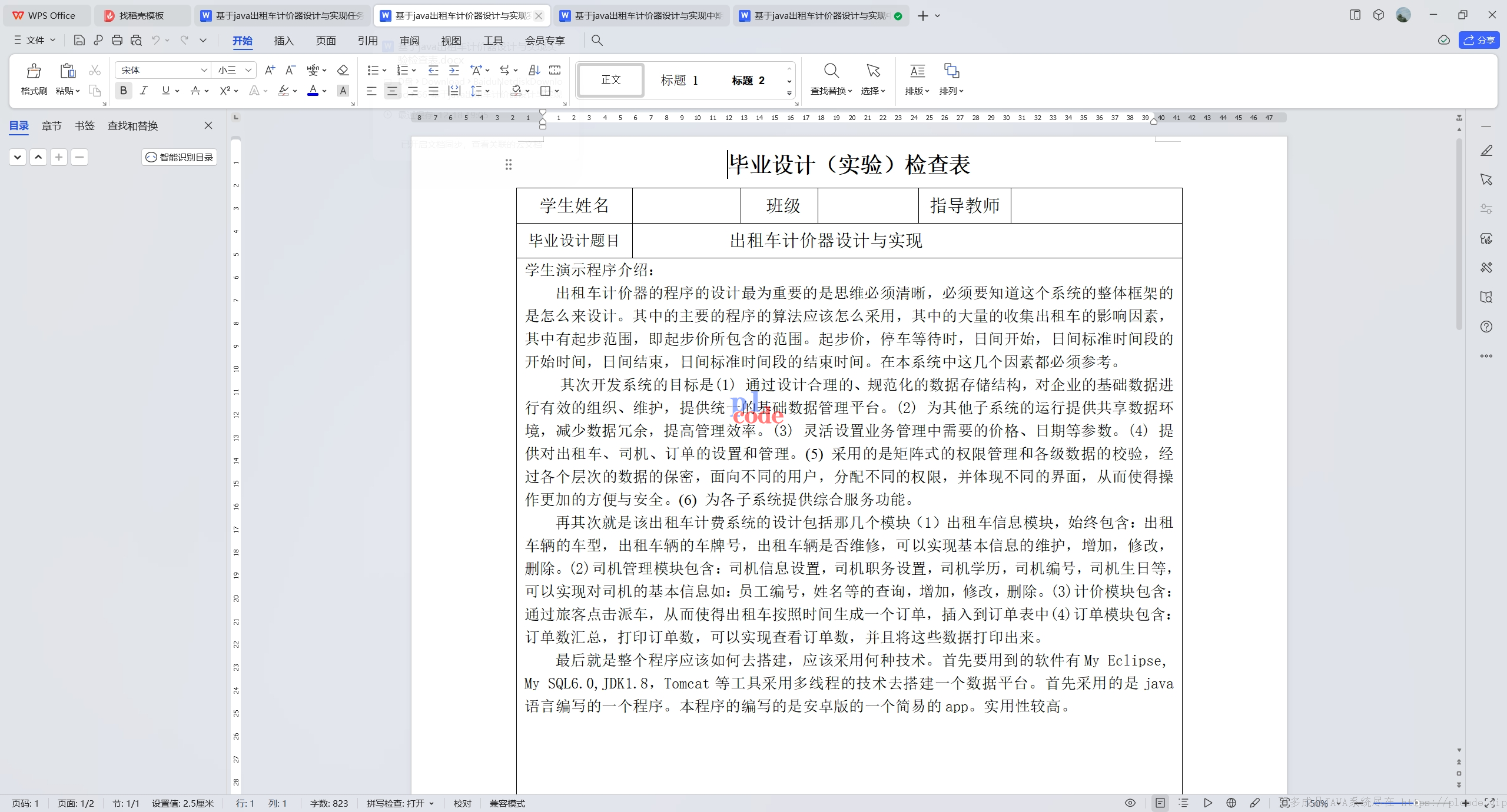Click the paragraph shading fill color button
Image resolution: width=1507 pixels, height=812 pixels.
click(516, 91)
